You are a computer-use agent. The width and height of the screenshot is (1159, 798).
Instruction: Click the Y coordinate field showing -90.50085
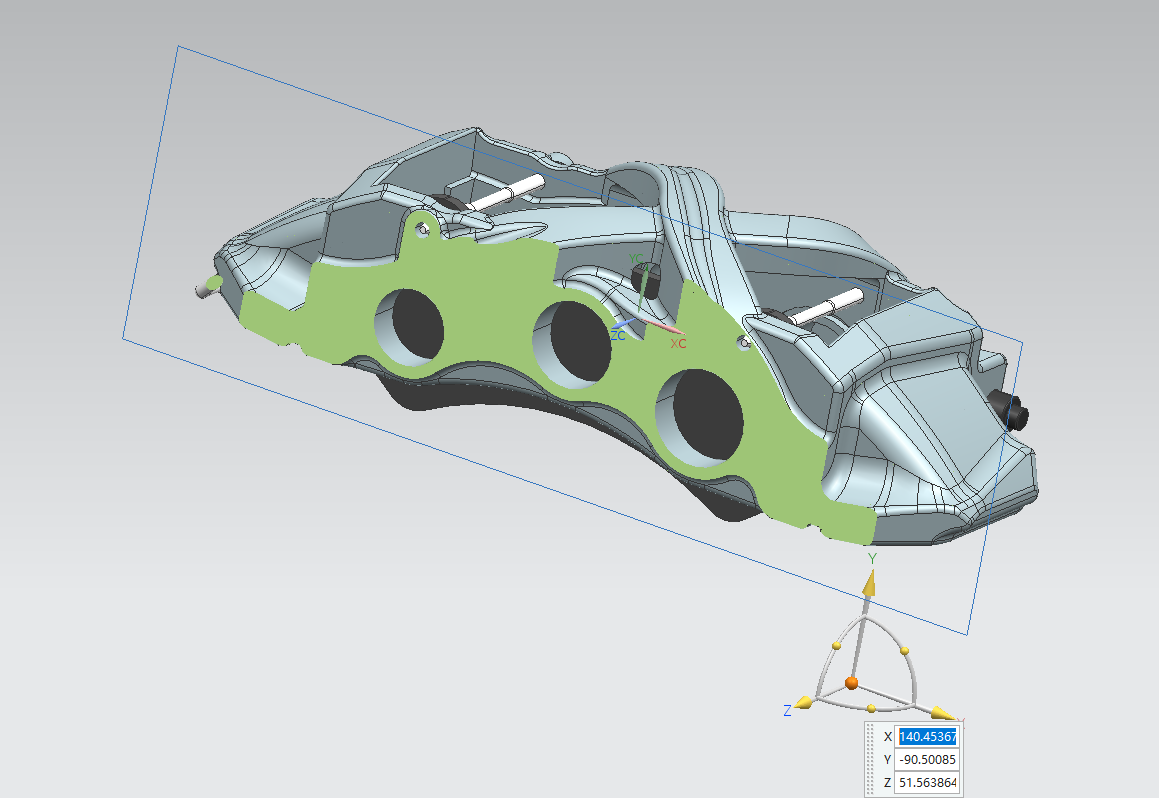(x=927, y=759)
